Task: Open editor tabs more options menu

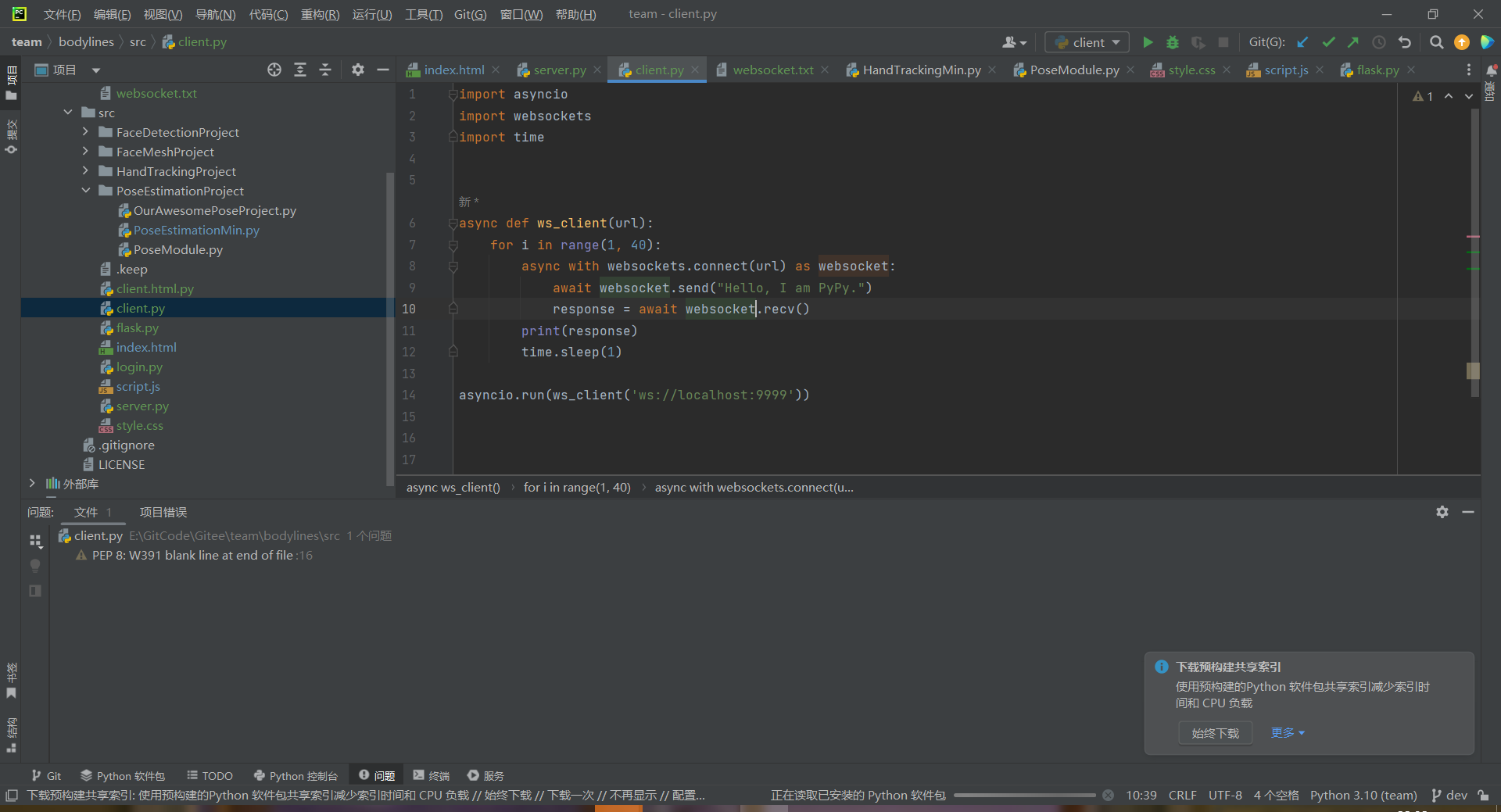Action: 1469,70
